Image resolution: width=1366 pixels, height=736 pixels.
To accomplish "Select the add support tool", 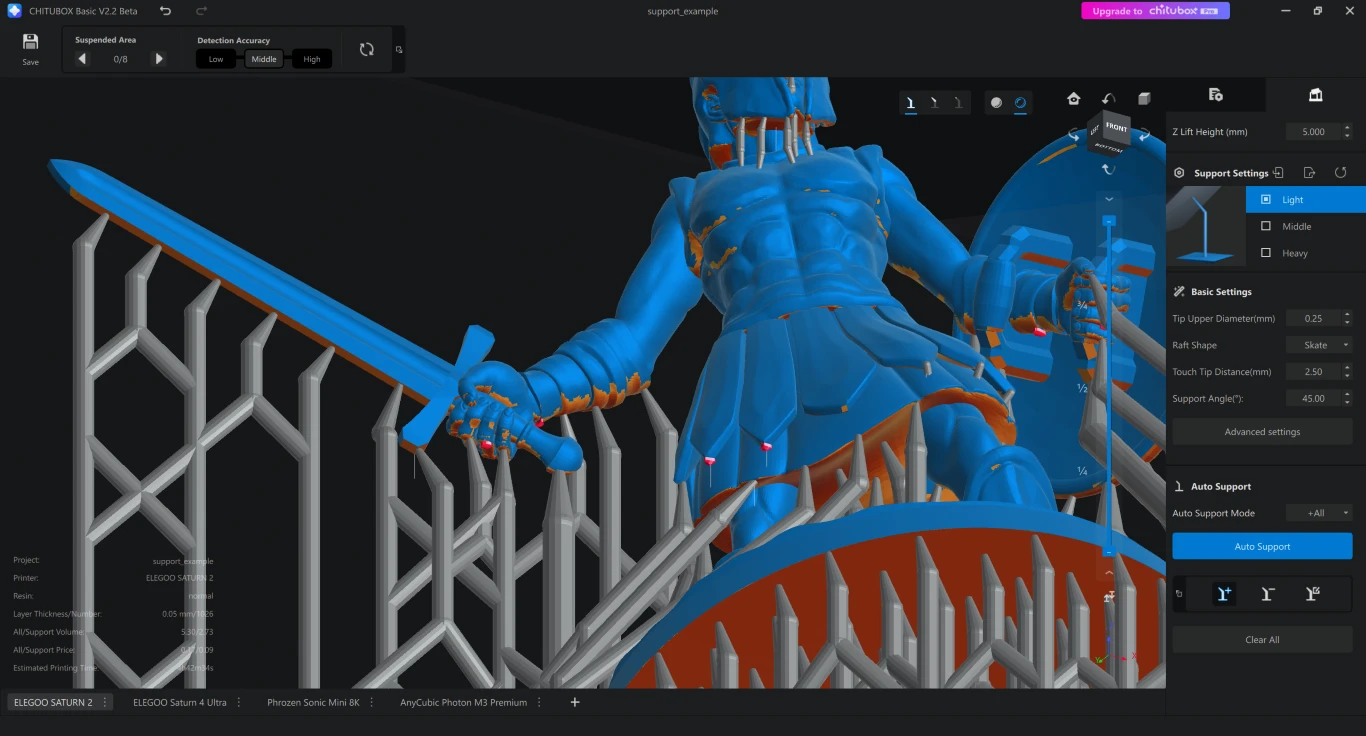I will click(1224, 594).
